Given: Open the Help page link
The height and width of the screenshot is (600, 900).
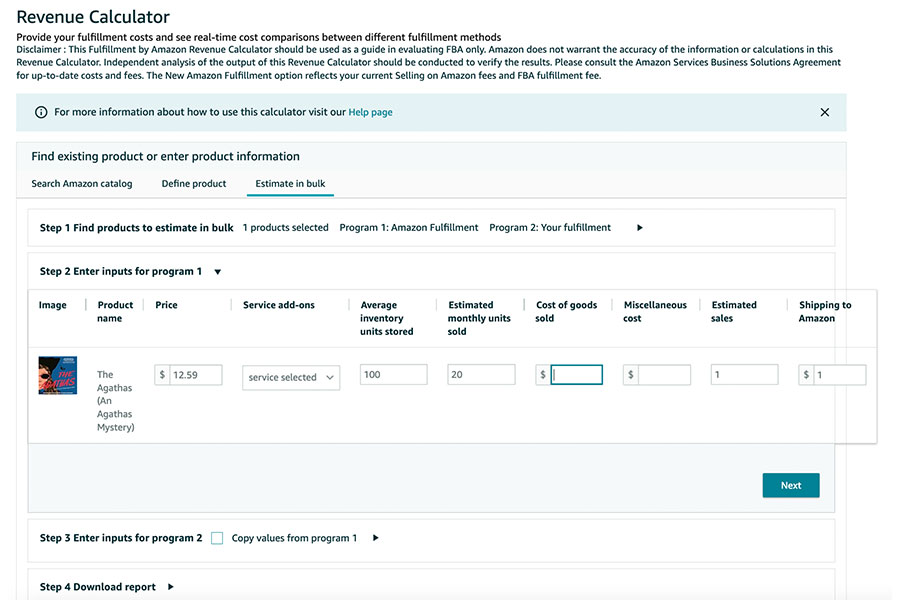Looking at the screenshot, I should (x=370, y=112).
